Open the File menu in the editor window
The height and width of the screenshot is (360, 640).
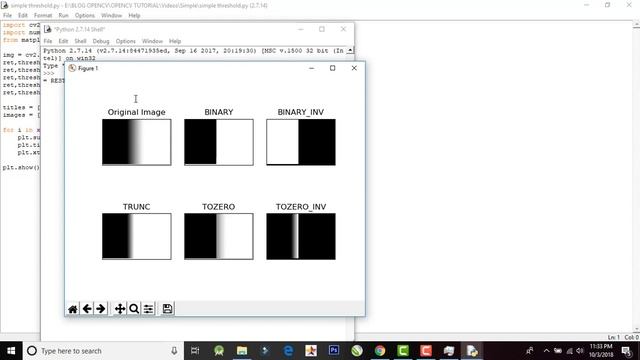coord(7,16)
